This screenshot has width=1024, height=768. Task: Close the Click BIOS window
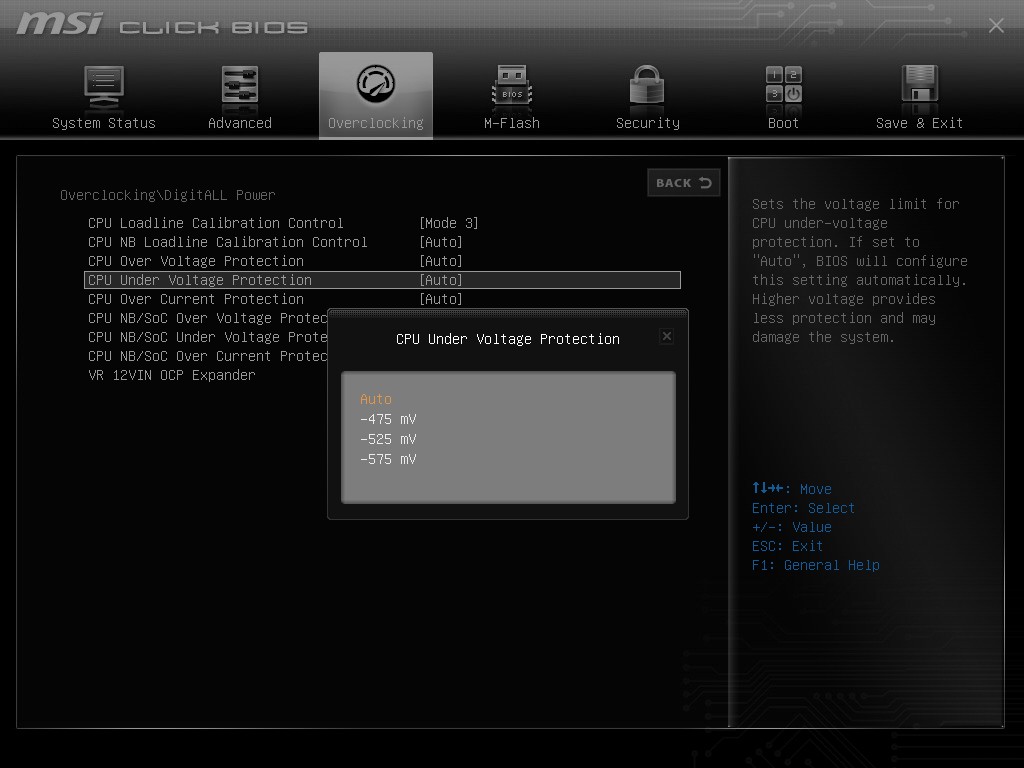996,25
